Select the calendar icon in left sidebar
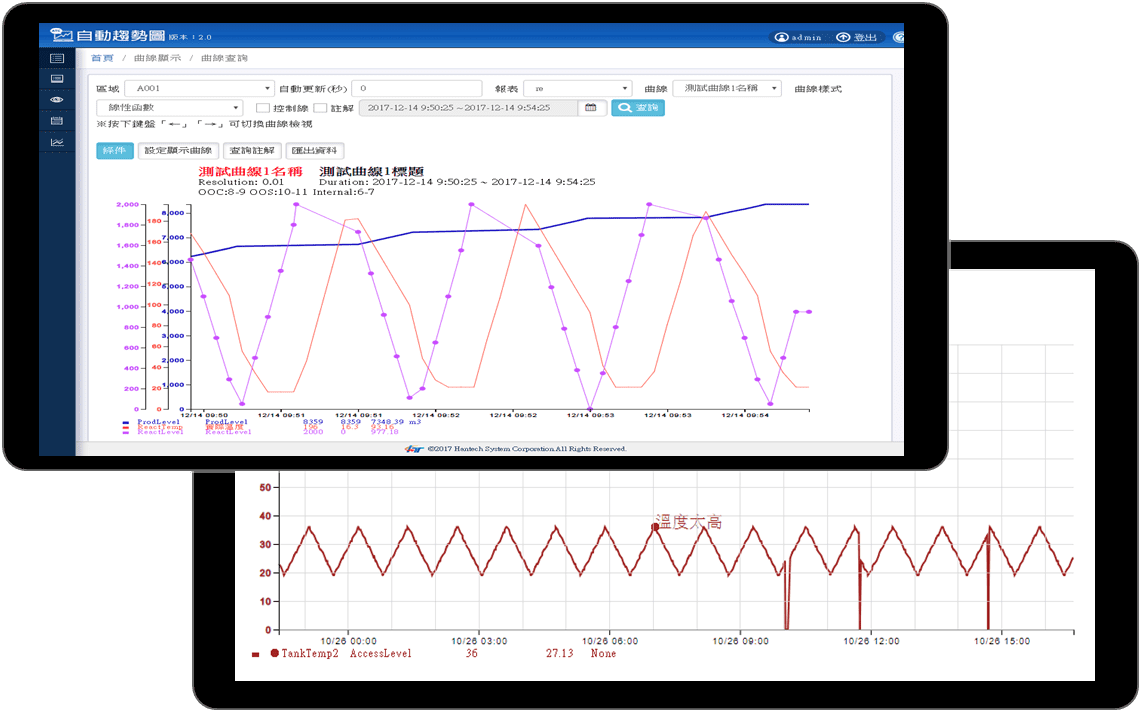 57,121
